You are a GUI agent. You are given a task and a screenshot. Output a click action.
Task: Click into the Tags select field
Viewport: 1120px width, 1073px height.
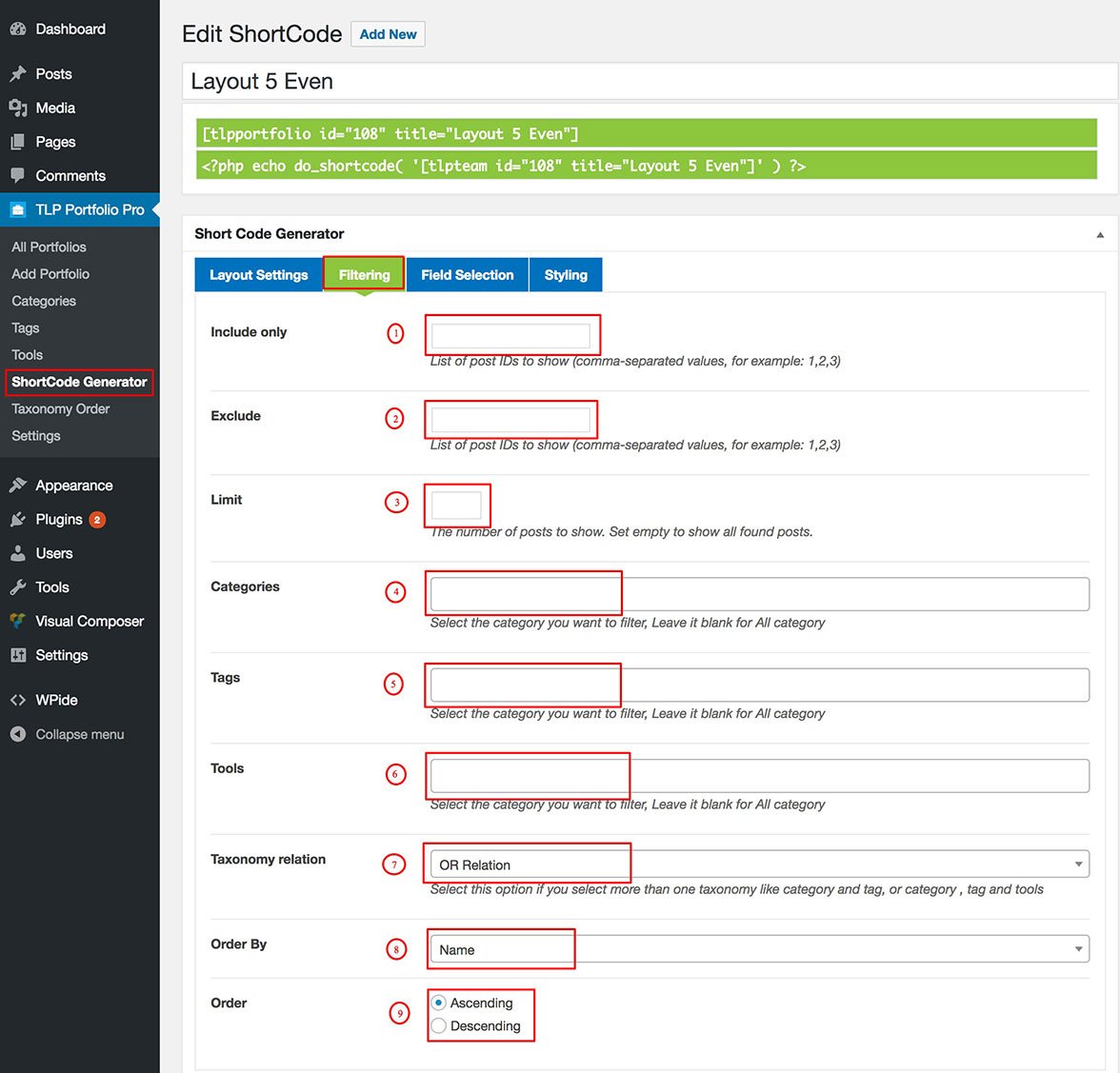point(759,685)
